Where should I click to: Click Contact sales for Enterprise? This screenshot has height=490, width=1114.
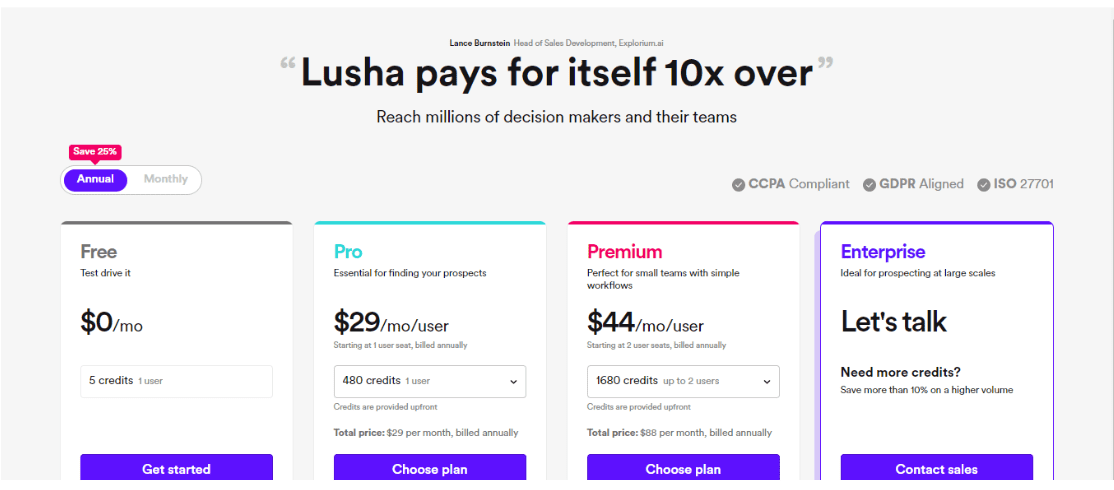coord(936,468)
